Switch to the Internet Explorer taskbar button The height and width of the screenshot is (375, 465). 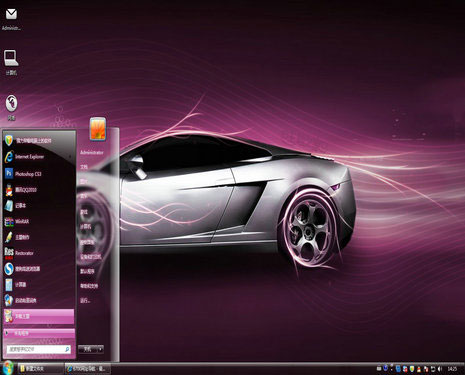coord(87,369)
